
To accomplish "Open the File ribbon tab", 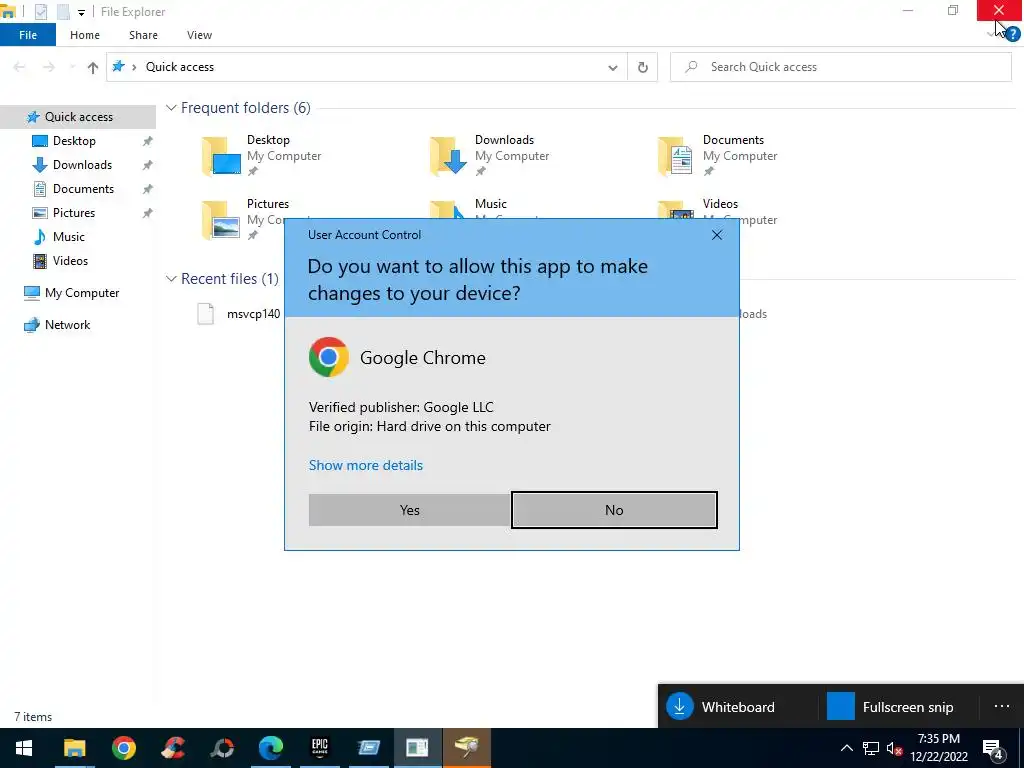I will [x=28, y=35].
